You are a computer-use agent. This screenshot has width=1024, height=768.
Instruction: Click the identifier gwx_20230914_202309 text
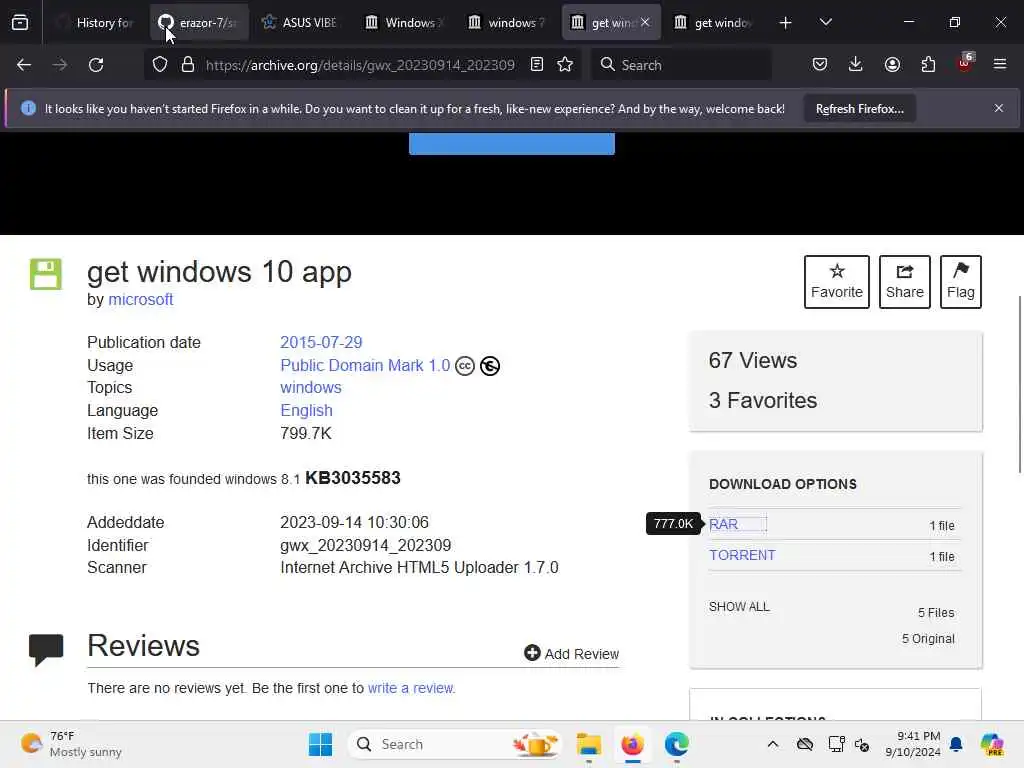click(x=366, y=545)
